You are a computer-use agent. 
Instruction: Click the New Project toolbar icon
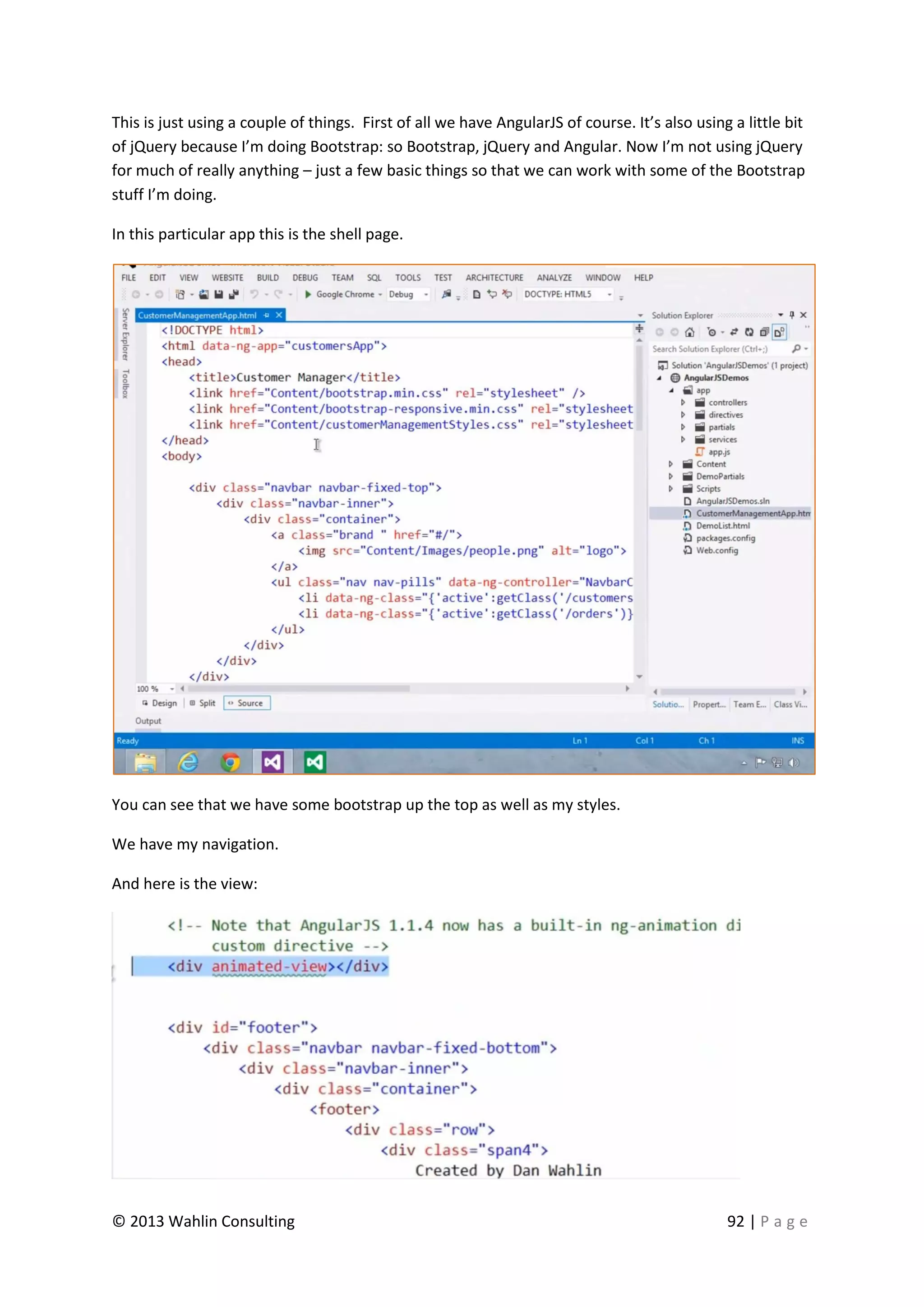[180, 294]
